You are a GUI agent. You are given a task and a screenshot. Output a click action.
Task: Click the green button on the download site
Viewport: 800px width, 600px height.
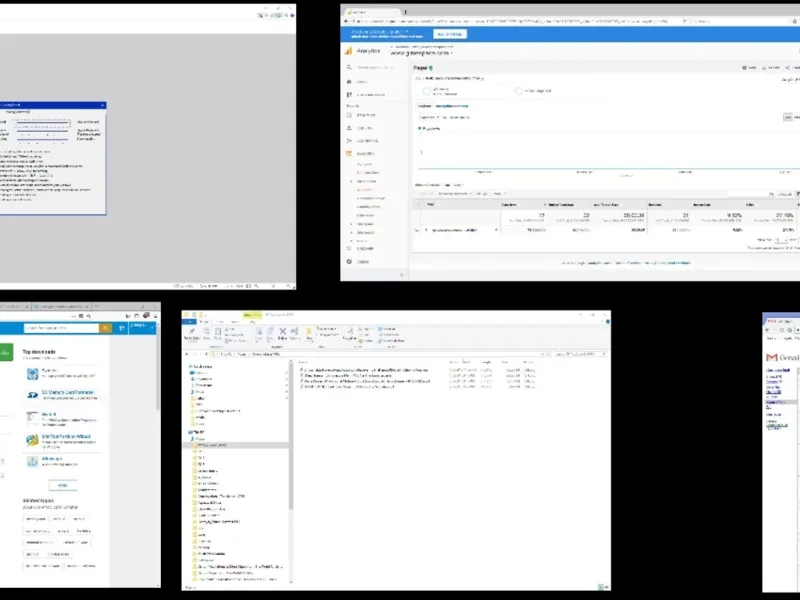coord(6,352)
